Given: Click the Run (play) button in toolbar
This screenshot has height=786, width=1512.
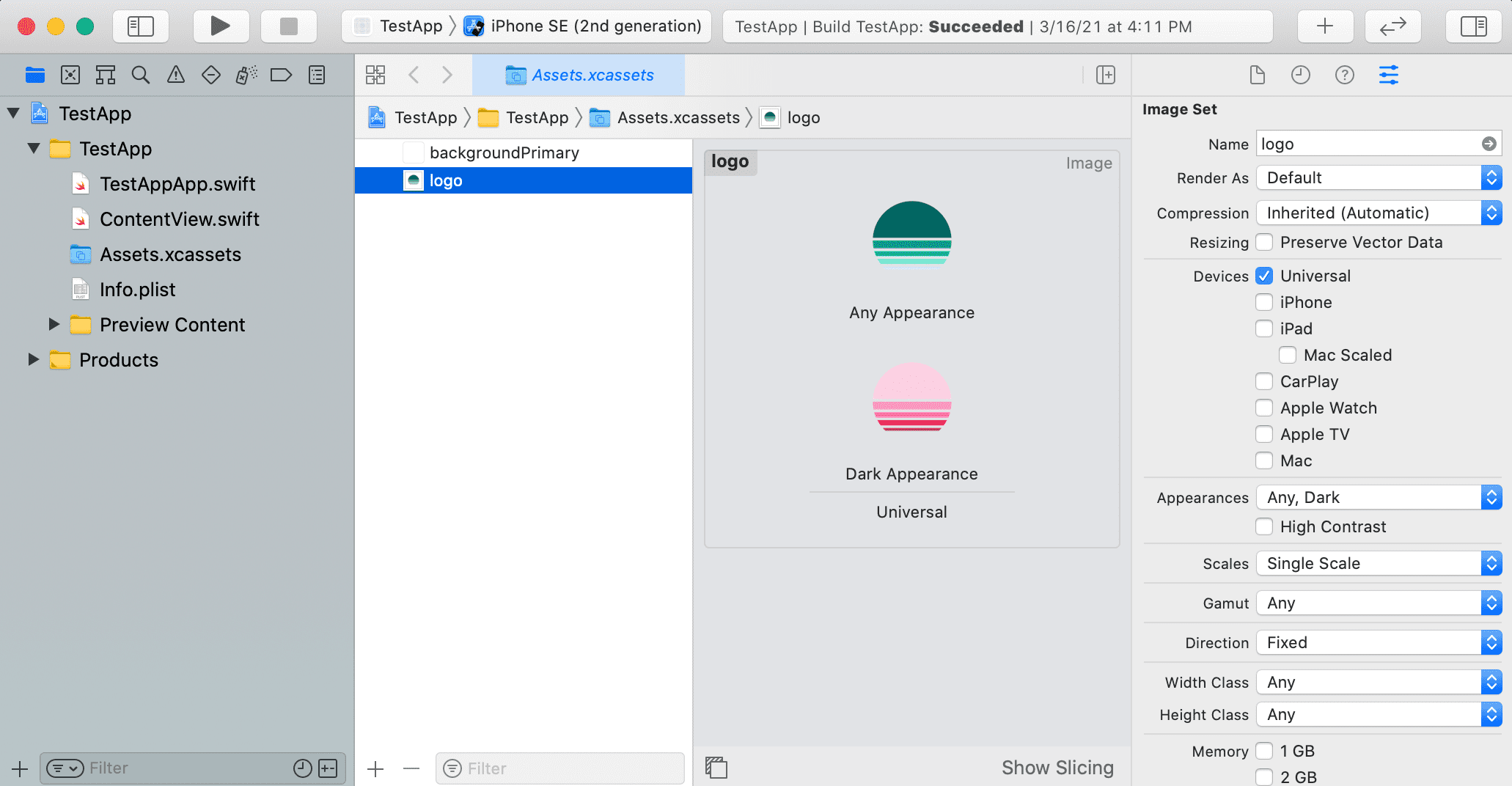Looking at the screenshot, I should click(220, 26).
